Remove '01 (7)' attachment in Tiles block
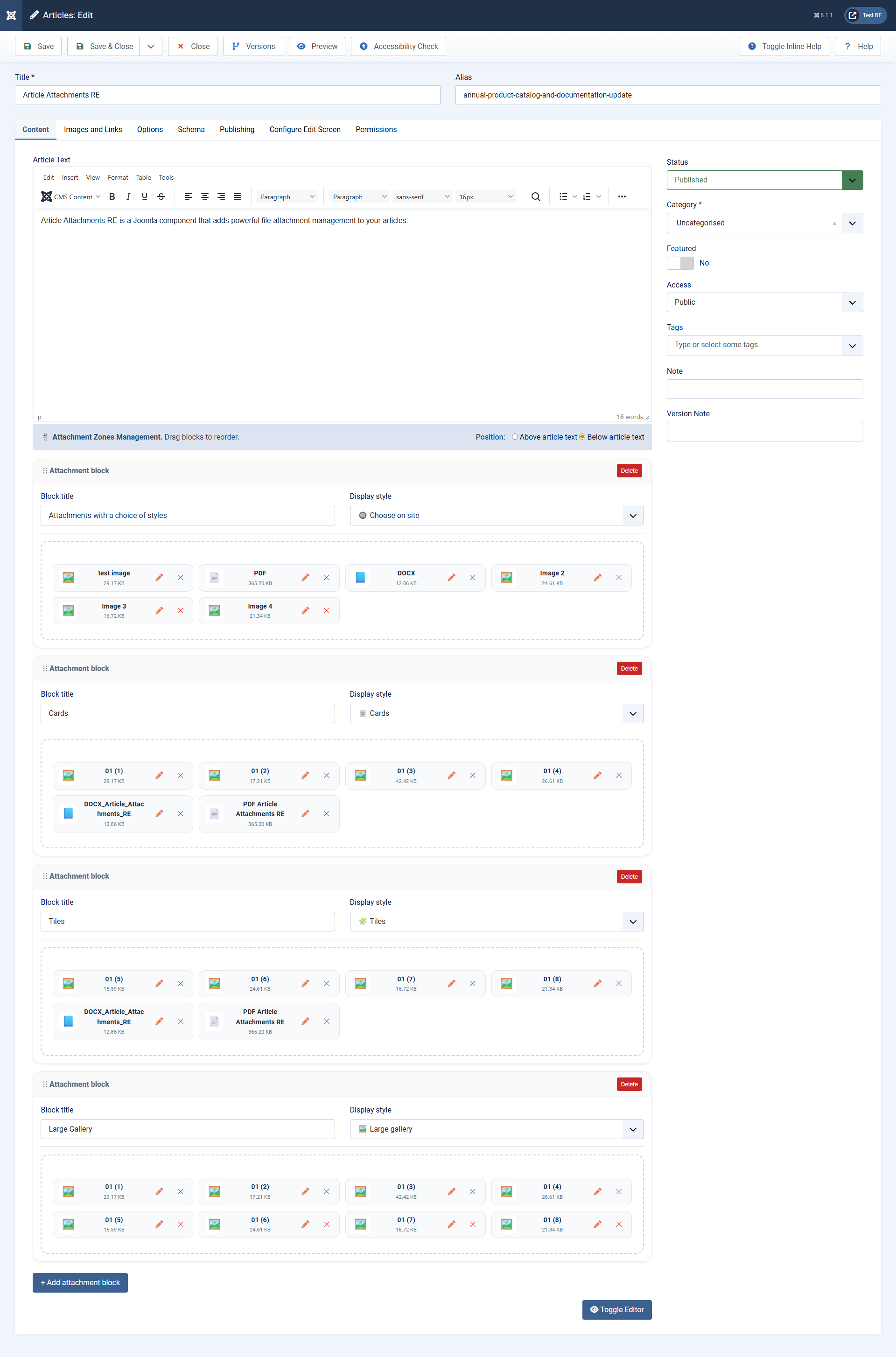This screenshot has height=1357, width=896. click(473, 983)
